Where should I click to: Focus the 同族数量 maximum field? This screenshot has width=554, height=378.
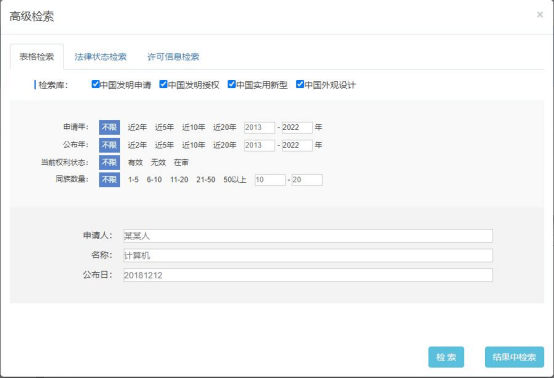tap(307, 180)
